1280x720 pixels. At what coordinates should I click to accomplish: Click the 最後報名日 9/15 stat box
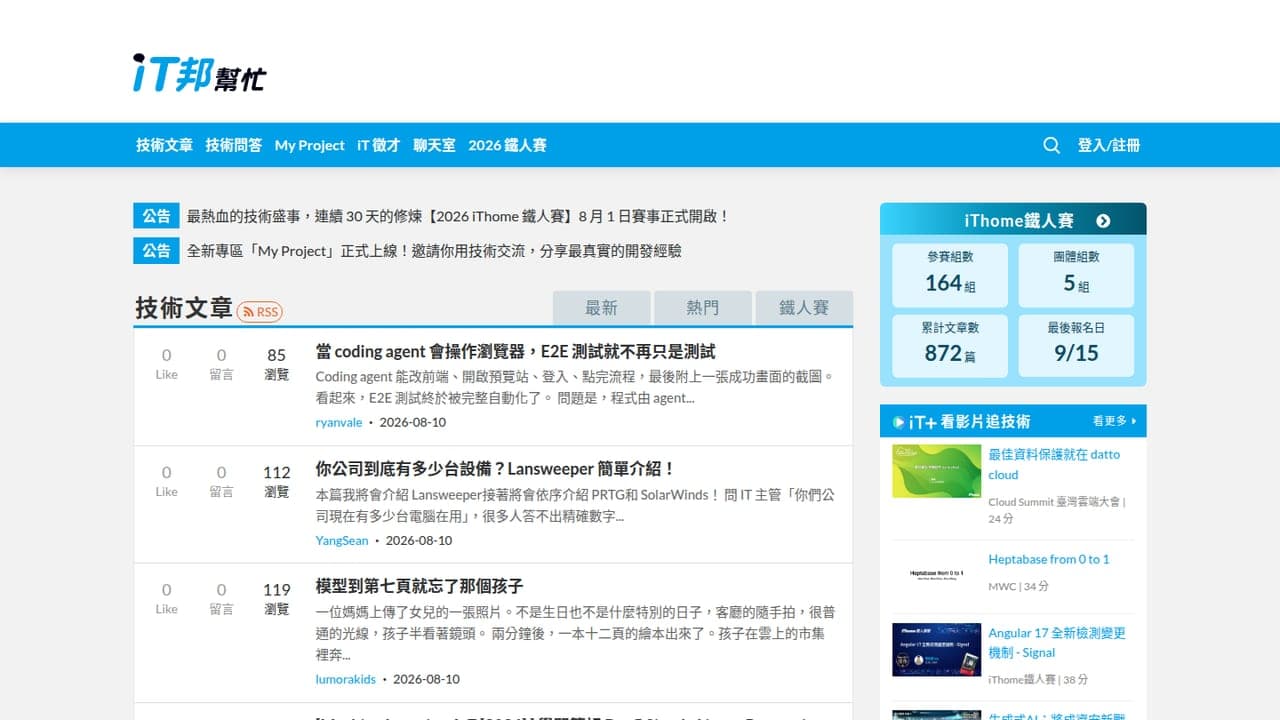pyautogui.click(x=1076, y=346)
